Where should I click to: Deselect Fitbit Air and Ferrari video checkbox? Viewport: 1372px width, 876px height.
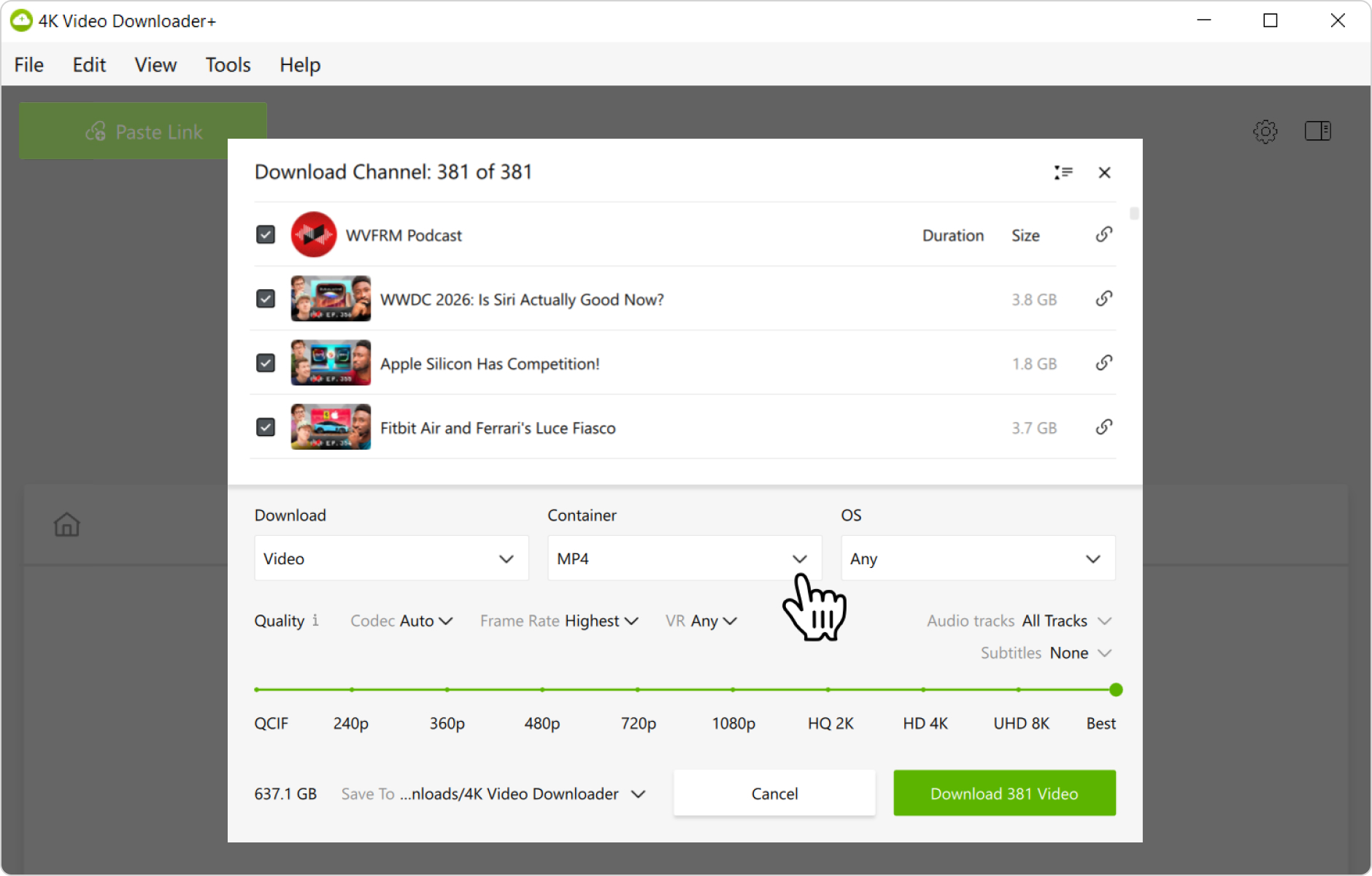266,427
